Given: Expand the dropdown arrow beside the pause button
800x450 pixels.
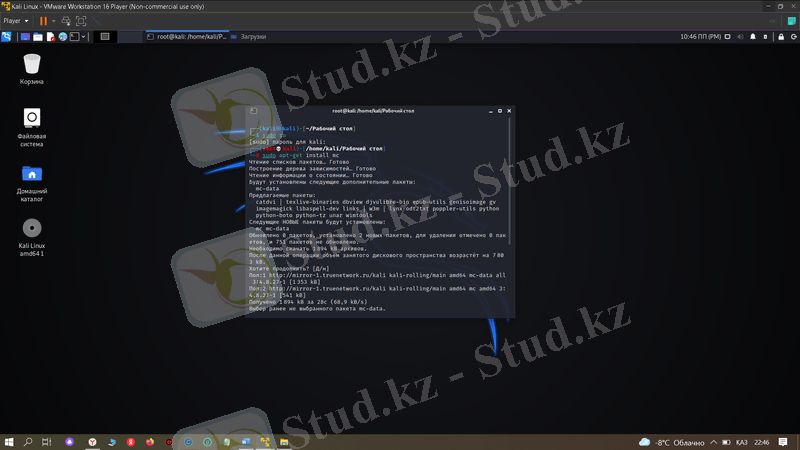Looking at the screenshot, I should 53,20.
